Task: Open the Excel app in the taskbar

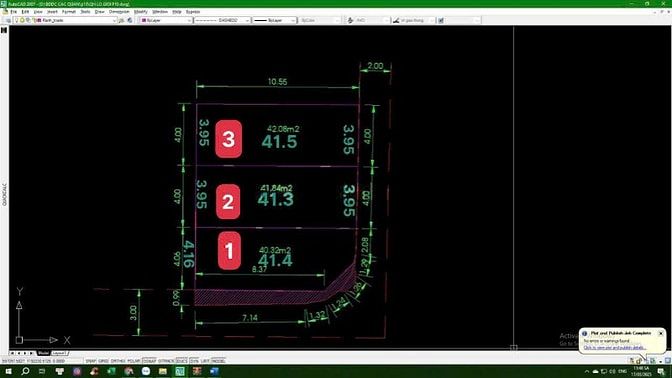Action: tap(111, 371)
